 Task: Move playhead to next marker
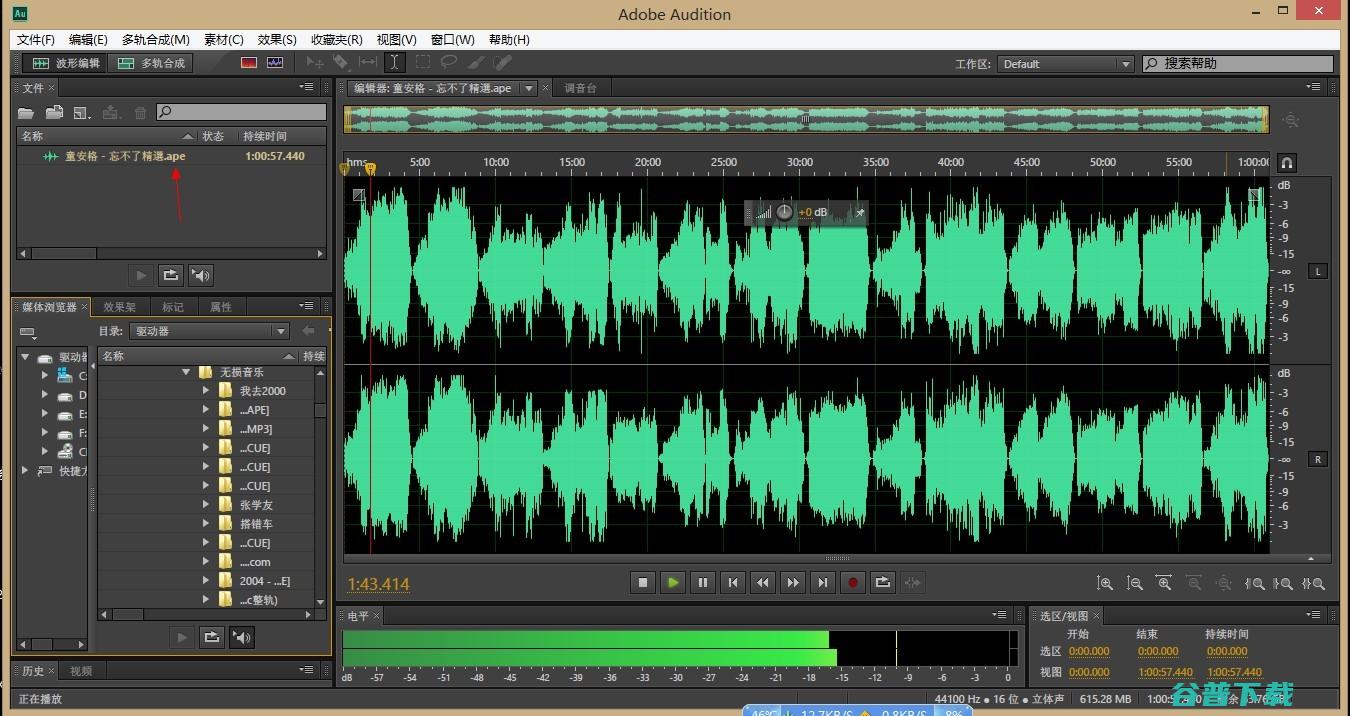click(823, 582)
